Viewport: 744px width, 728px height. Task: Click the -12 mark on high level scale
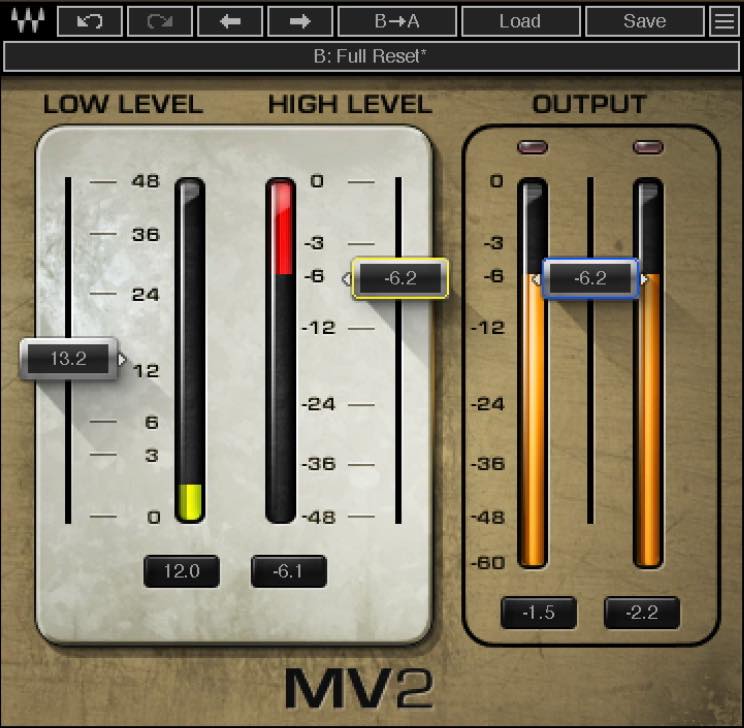pos(319,327)
